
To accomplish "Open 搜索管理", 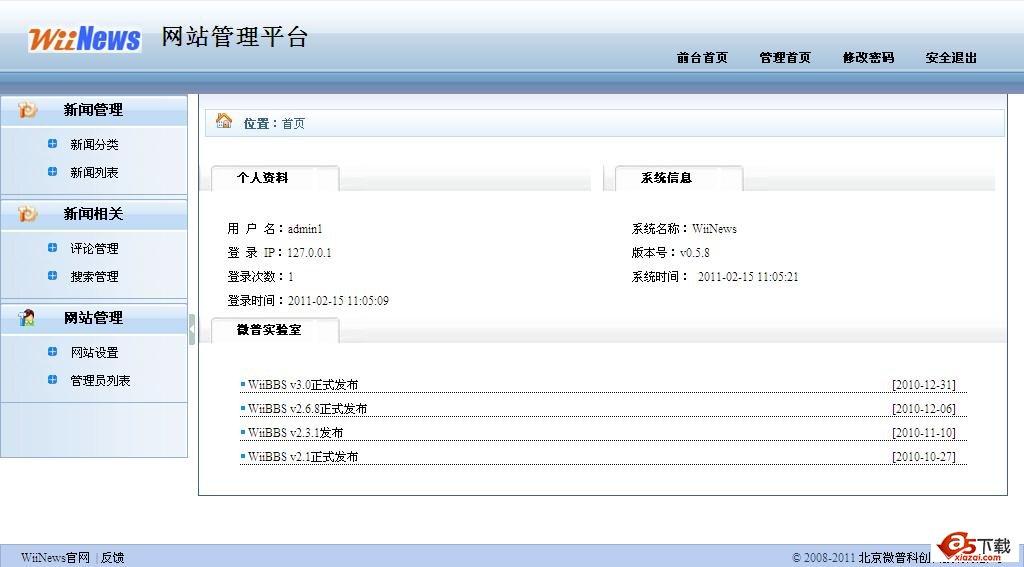I will (x=94, y=276).
